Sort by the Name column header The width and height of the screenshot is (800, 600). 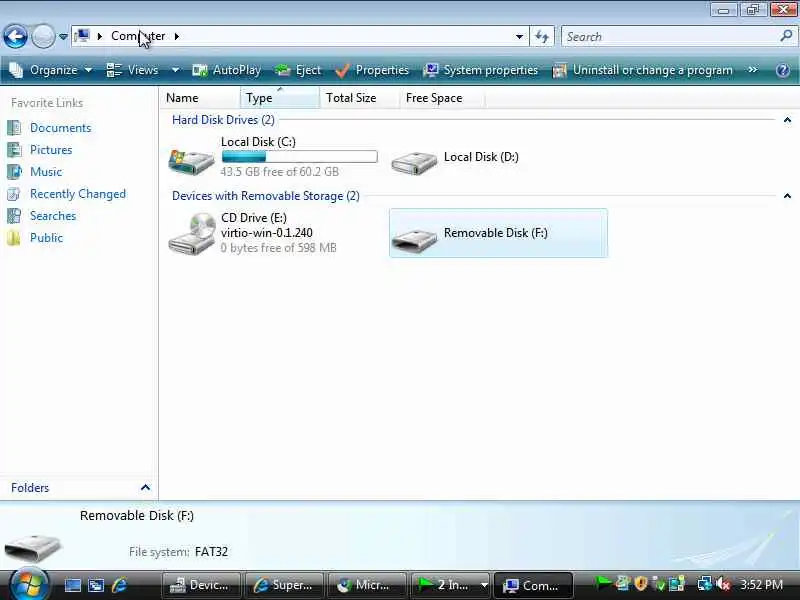(201, 98)
